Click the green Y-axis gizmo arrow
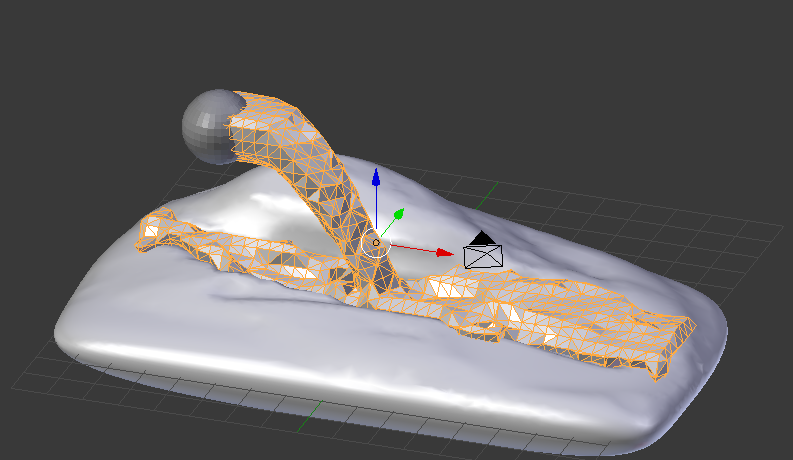Screen dimensions: 793x460 tap(398, 214)
